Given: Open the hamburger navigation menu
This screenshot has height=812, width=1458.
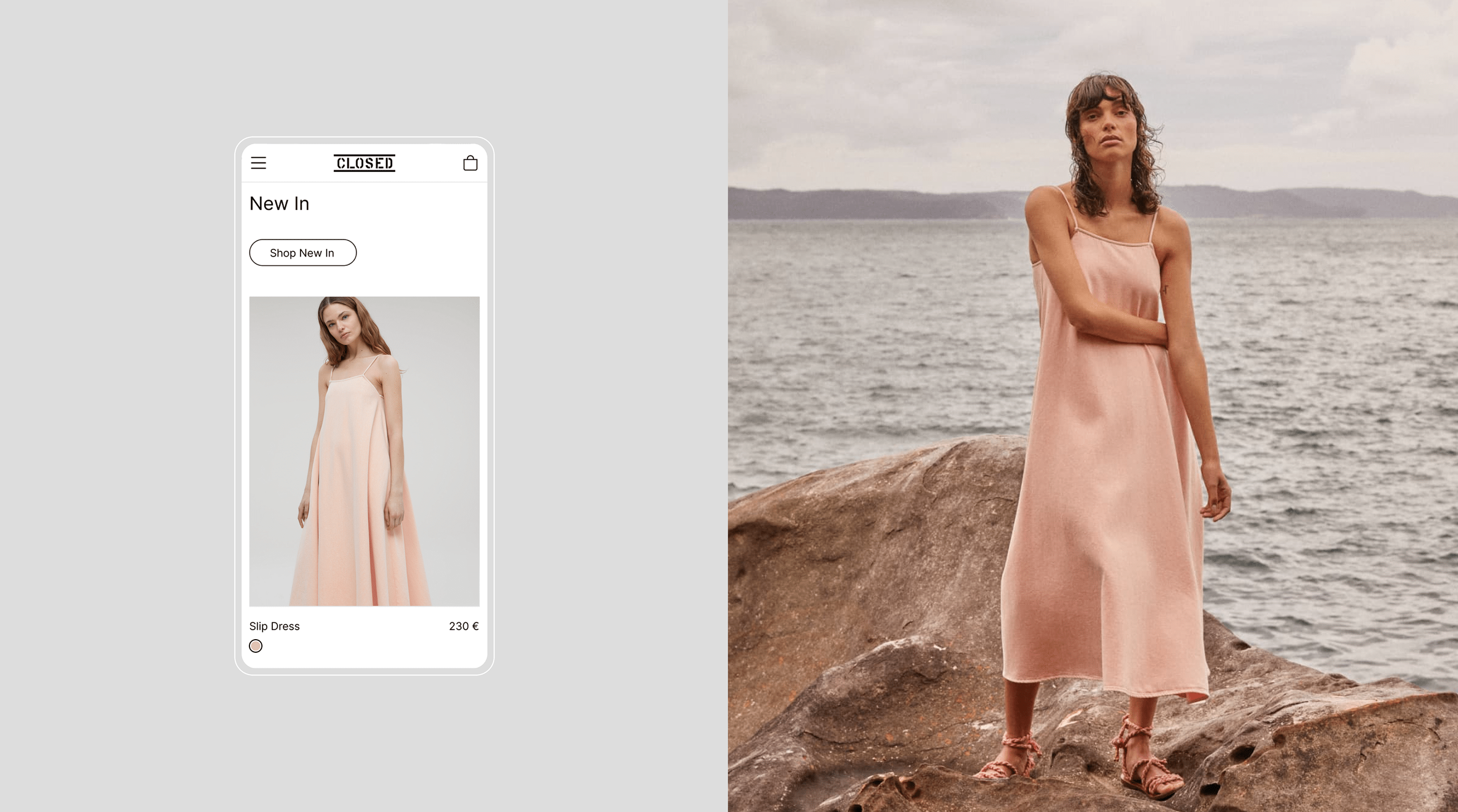Looking at the screenshot, I should [258, 163].
